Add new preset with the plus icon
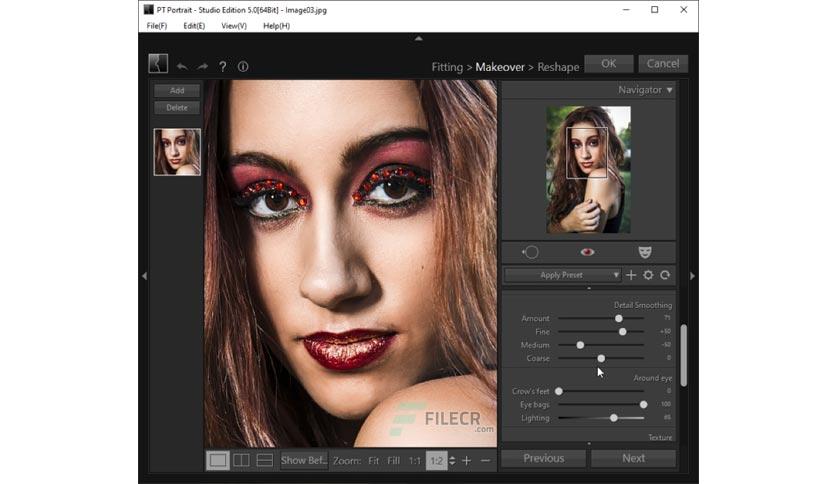Viewport: 836px width, 484px height. (631, 275)
